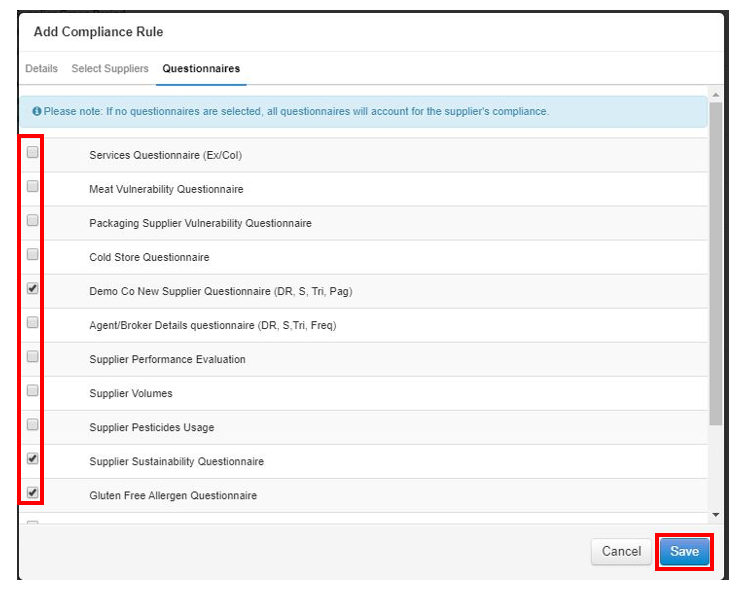Check the Meat Vulnerability Questionnaire box
The width and height of the screenshot is (755, 590).
point(32,186)
